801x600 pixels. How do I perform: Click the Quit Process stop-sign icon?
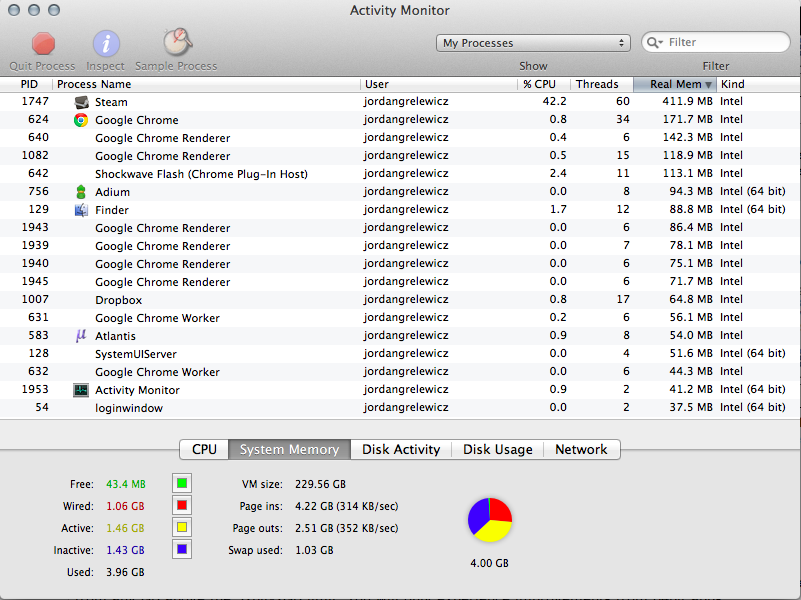pos(43,43)
